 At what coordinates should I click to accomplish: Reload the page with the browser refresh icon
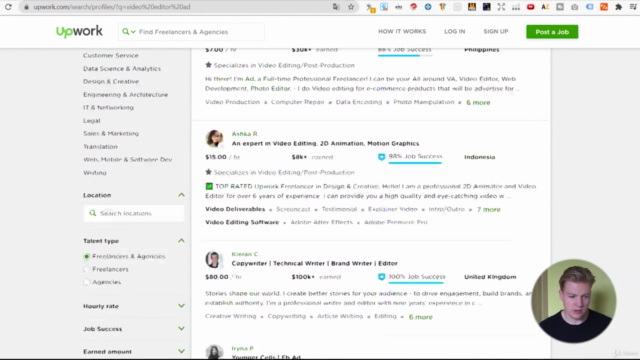8,7
